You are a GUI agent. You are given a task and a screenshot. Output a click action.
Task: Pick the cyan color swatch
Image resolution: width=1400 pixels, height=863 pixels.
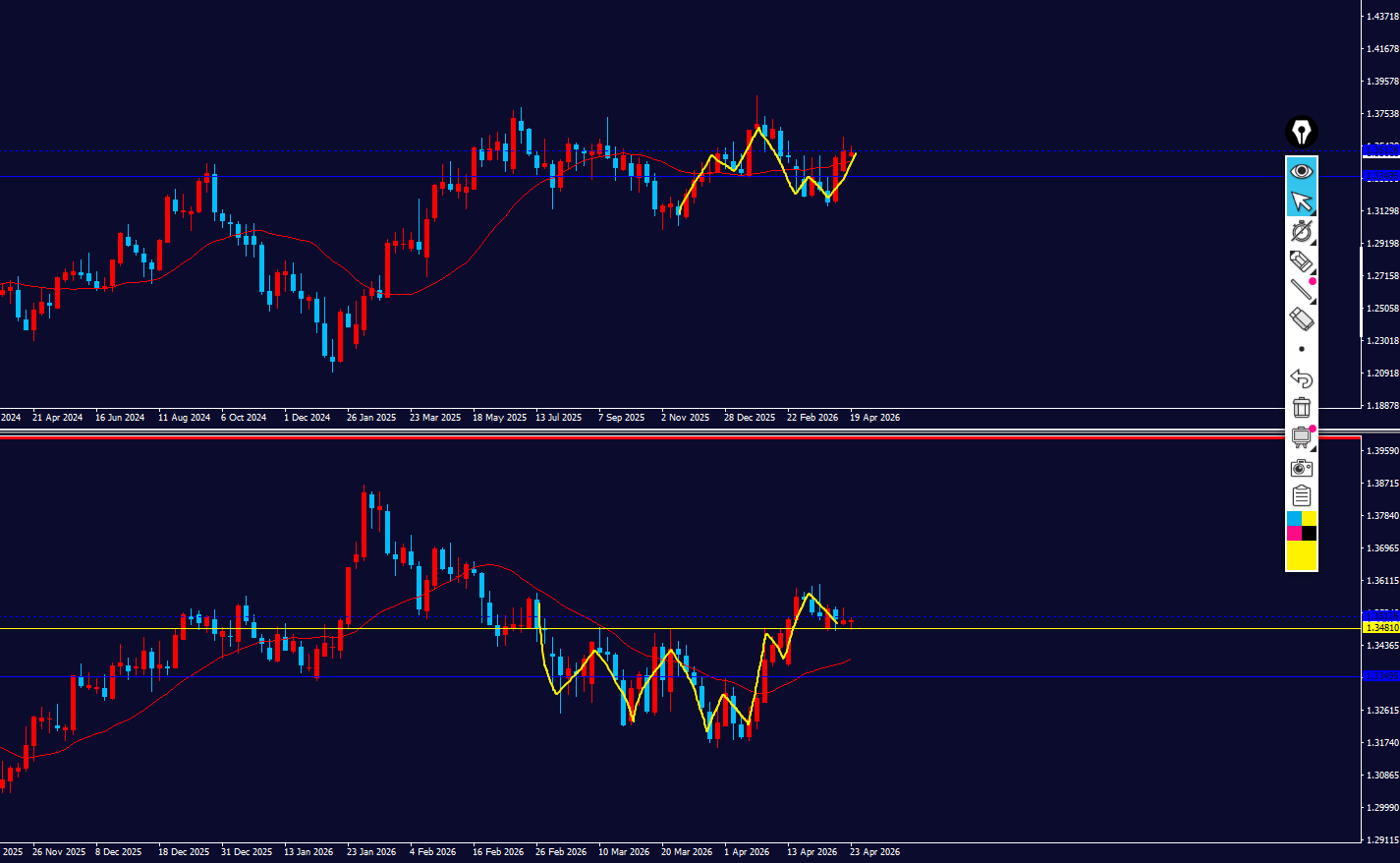1294,518
